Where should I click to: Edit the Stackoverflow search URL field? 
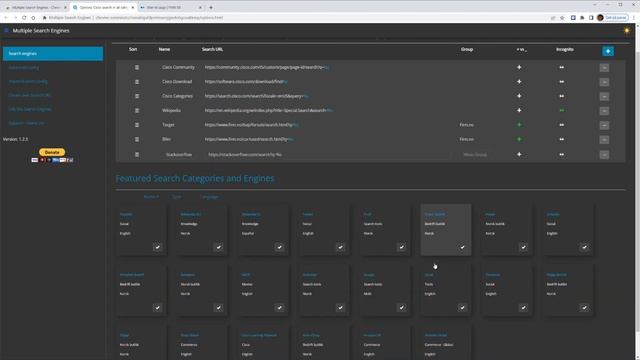(x=329, y=155)
